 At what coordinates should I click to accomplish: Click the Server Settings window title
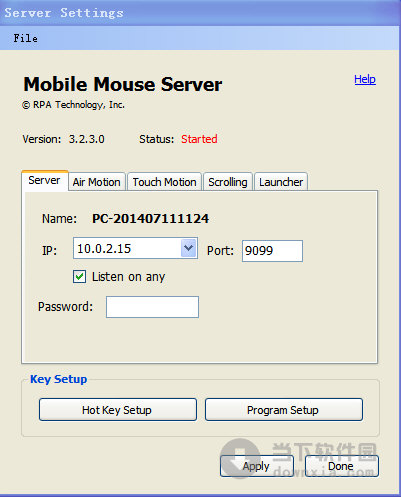pyautogui.click(x=64, y=13)
